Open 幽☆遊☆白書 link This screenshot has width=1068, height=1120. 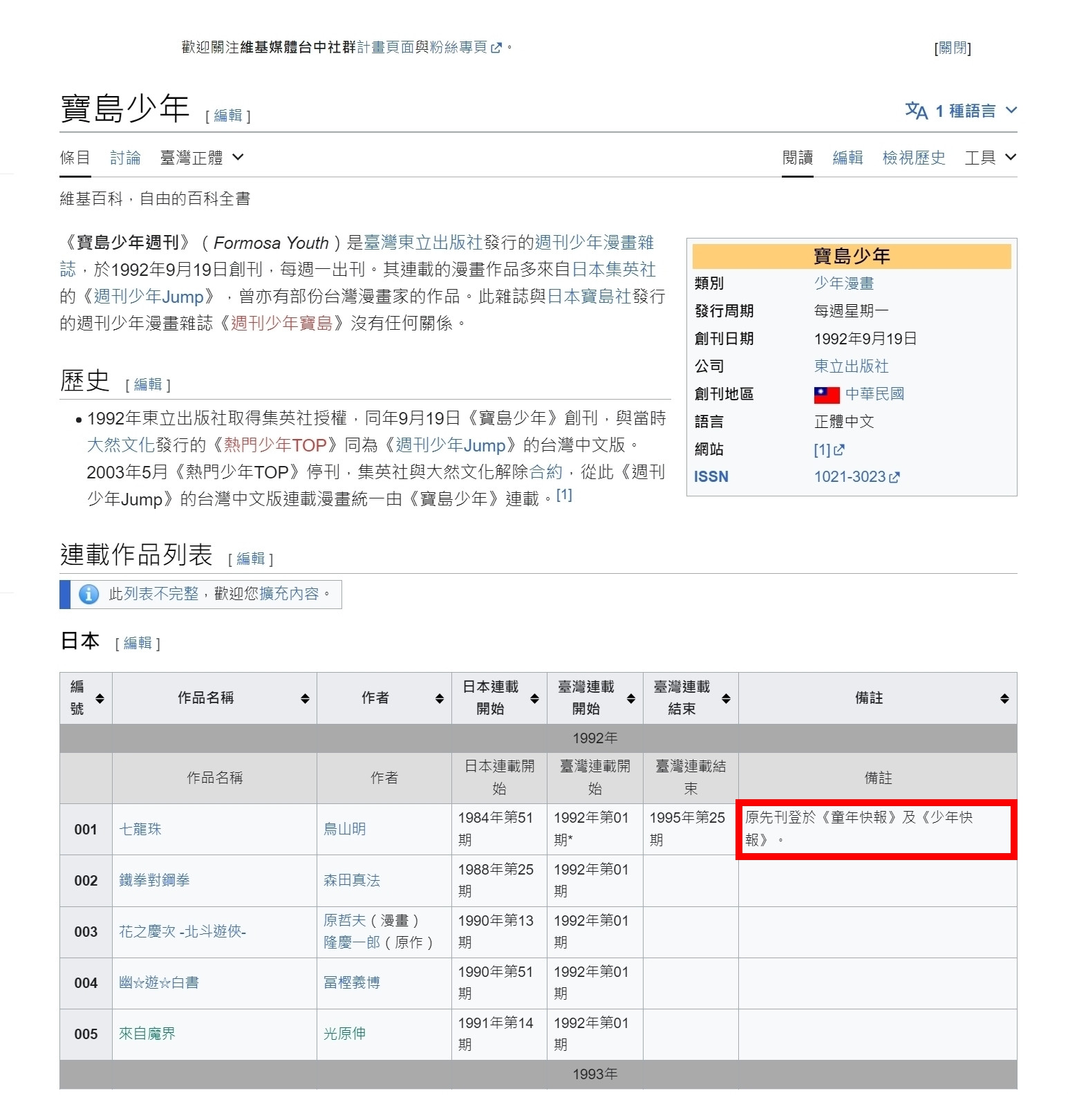[x=159, y=982]
